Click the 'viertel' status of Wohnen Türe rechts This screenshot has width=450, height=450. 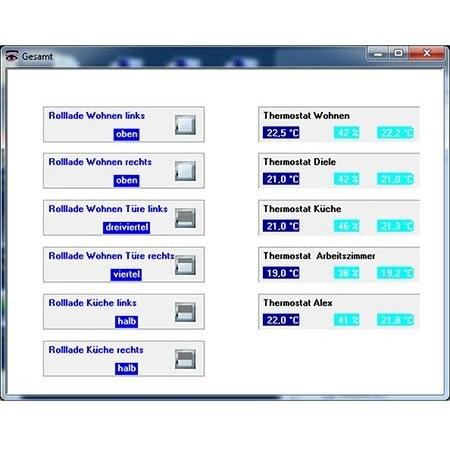tap(126, 274)
